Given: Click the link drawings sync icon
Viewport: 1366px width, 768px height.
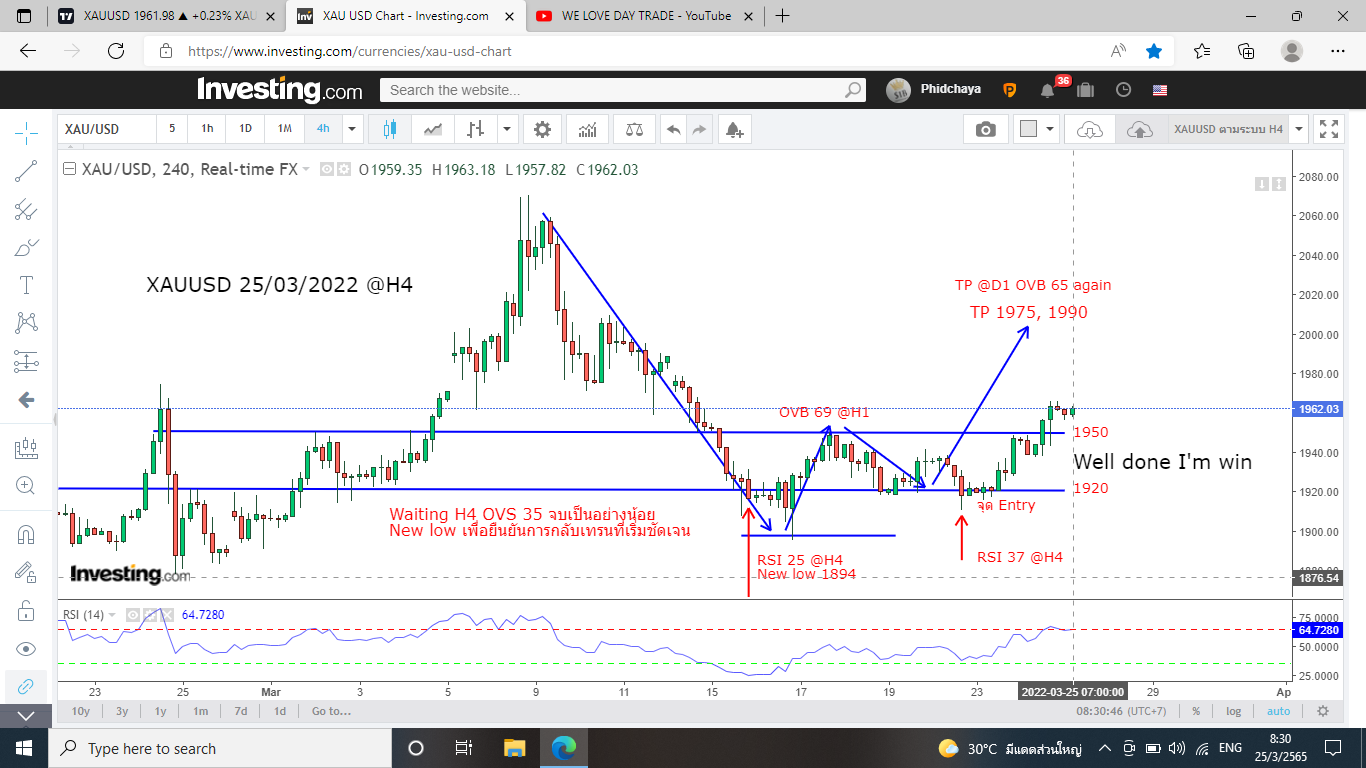Looking at the screenshot, I should [26, 686].
